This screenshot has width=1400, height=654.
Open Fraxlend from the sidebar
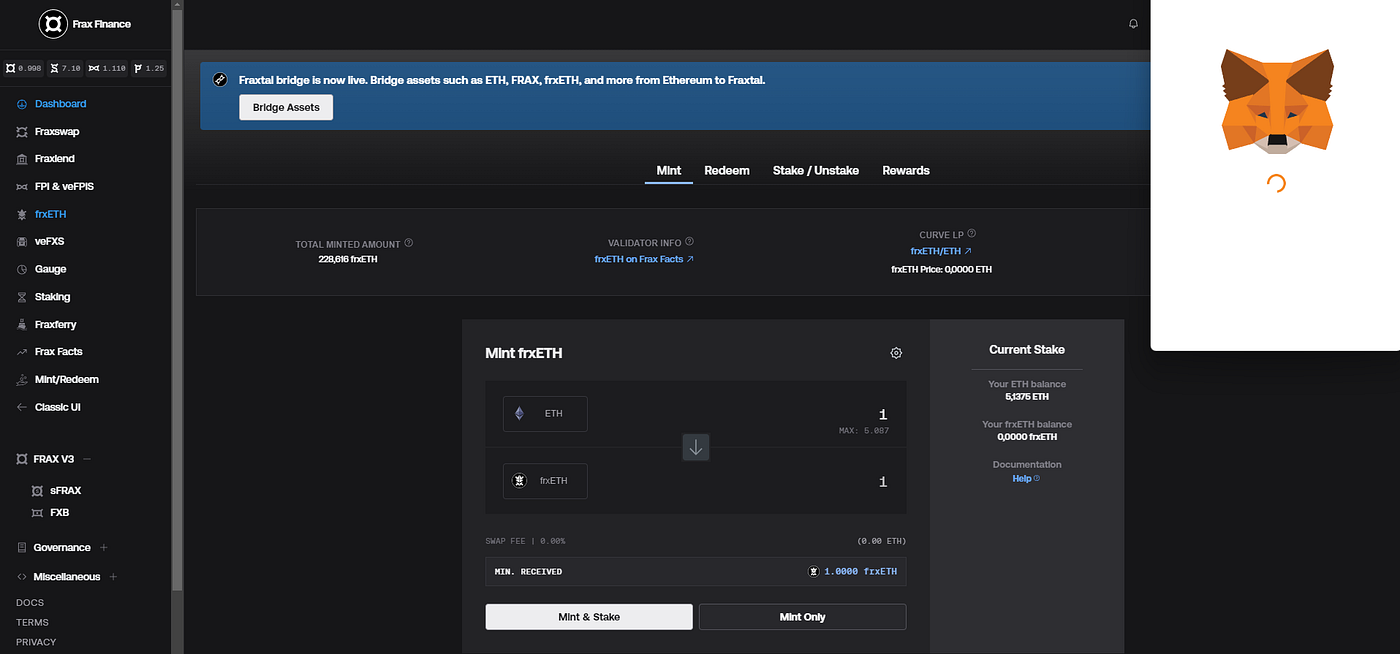(x=55, y=159)
